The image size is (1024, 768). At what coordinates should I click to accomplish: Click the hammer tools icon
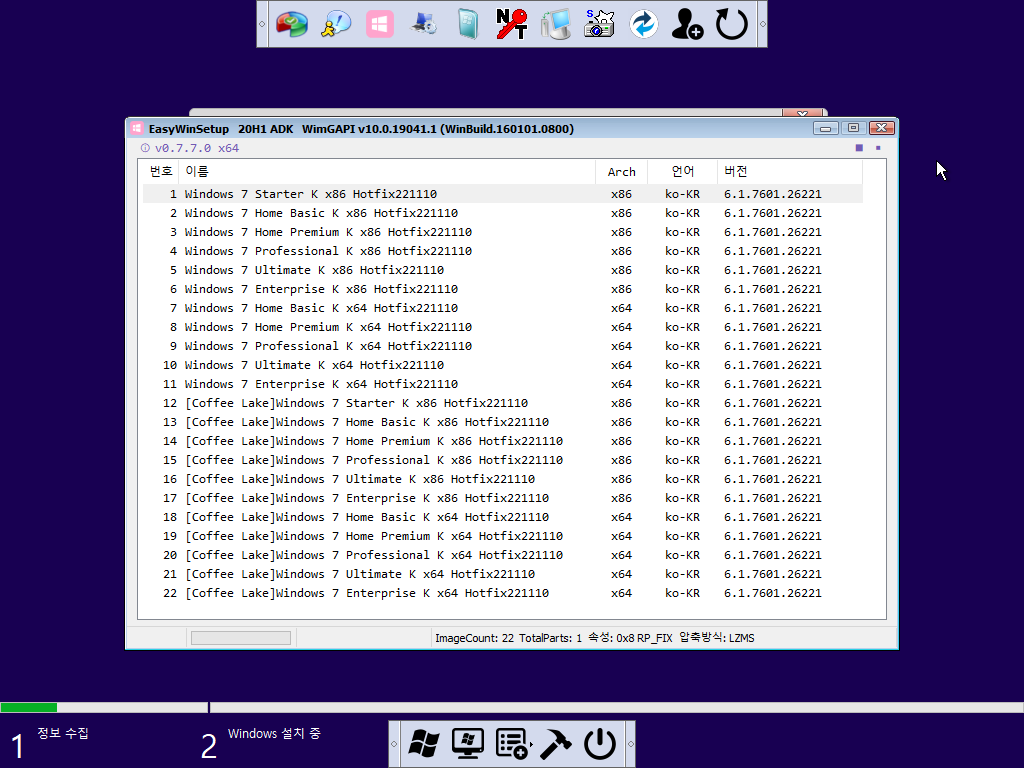click(556, 744)
